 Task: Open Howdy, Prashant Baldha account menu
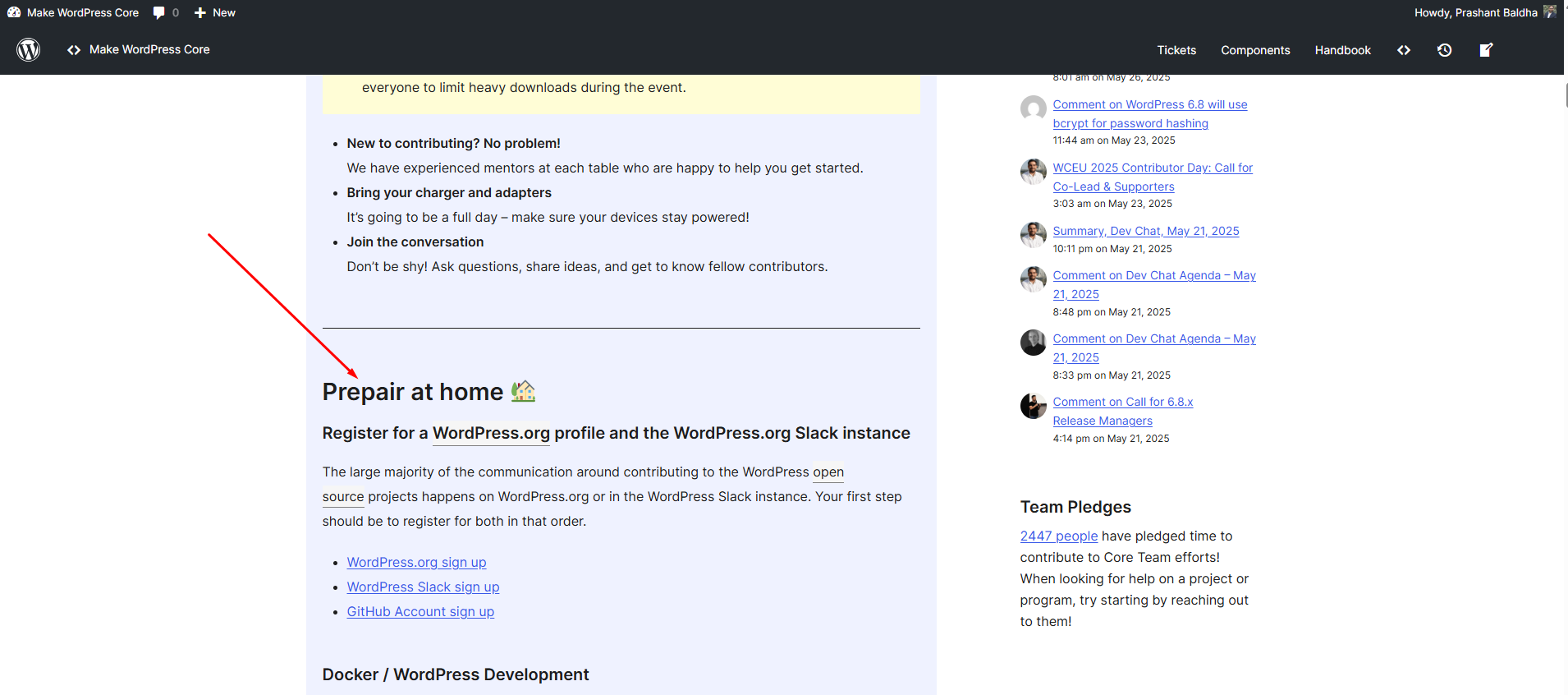coord(1485,12)
